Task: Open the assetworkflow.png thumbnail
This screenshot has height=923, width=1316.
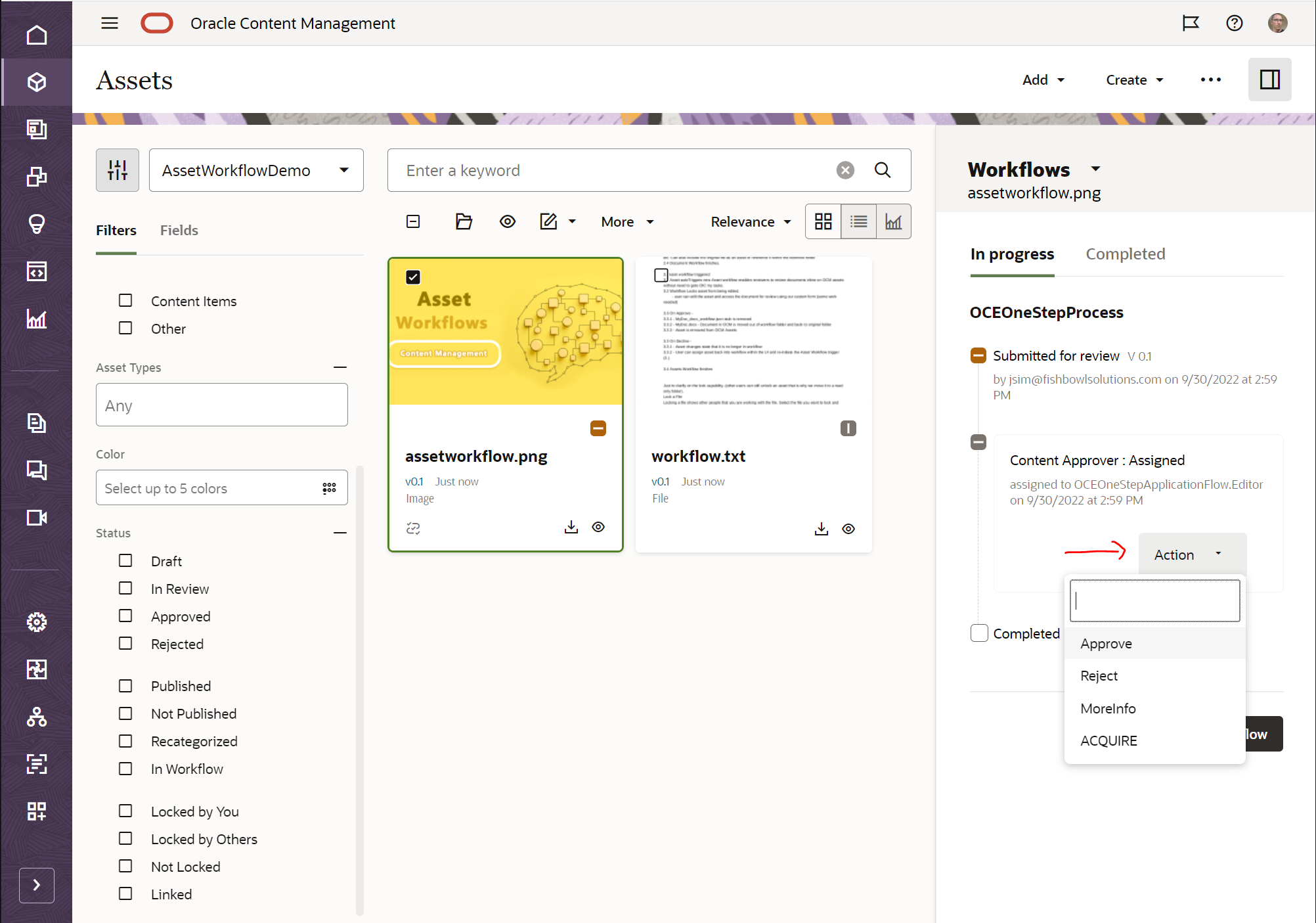Action: pos(506,332)
